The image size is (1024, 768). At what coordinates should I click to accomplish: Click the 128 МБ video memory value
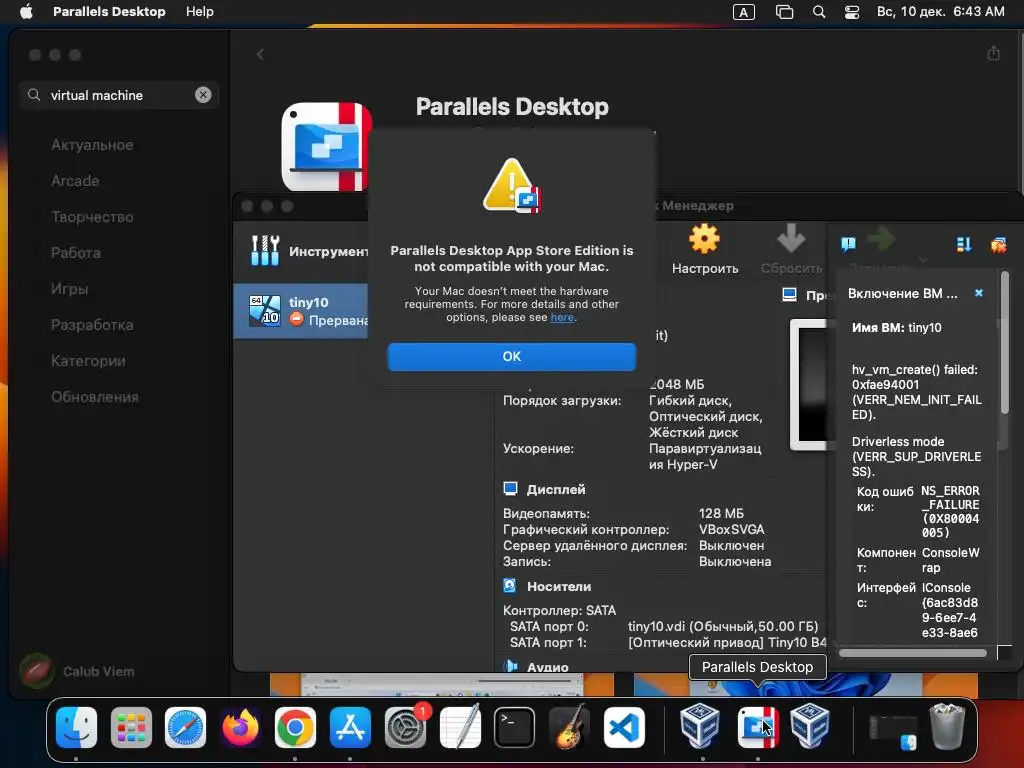721,513
